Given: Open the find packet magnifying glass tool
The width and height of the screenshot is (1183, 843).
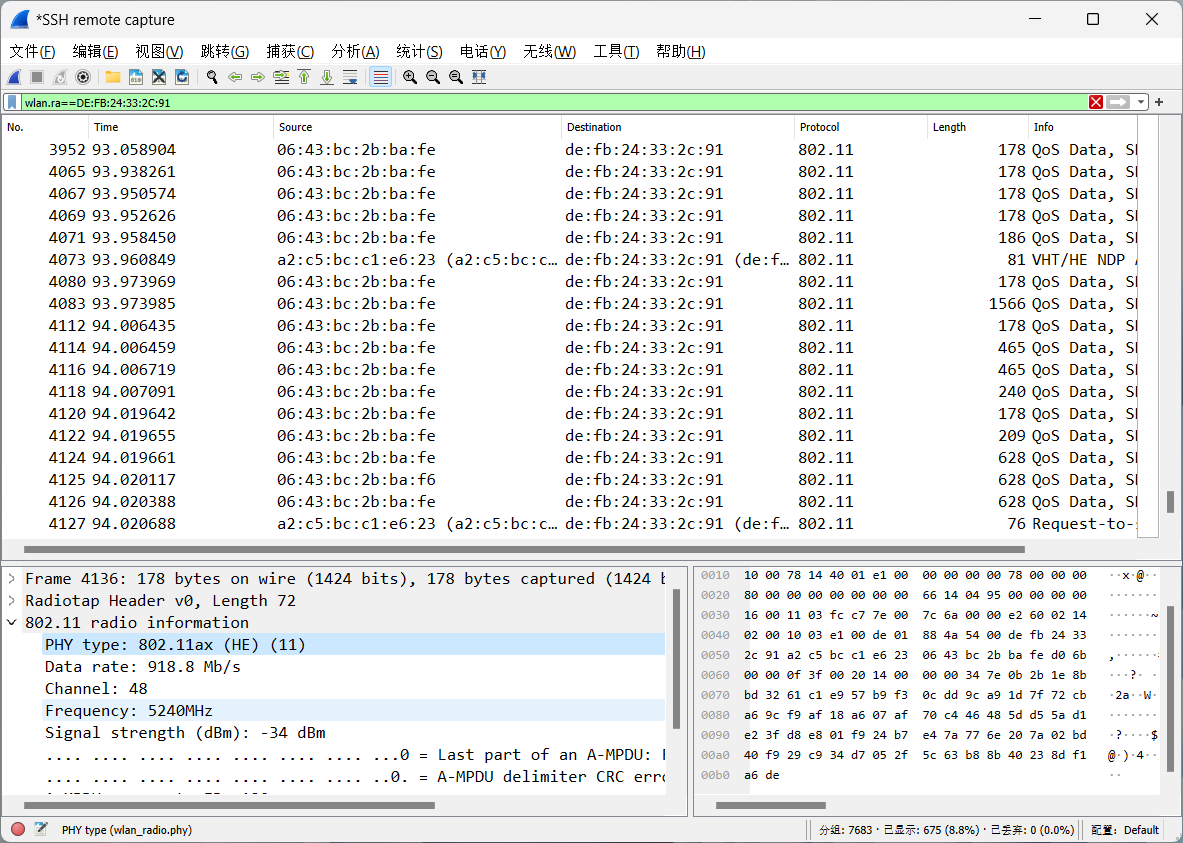Looking at the screenshot, I should pyautogui.click(x=211, y=77).
